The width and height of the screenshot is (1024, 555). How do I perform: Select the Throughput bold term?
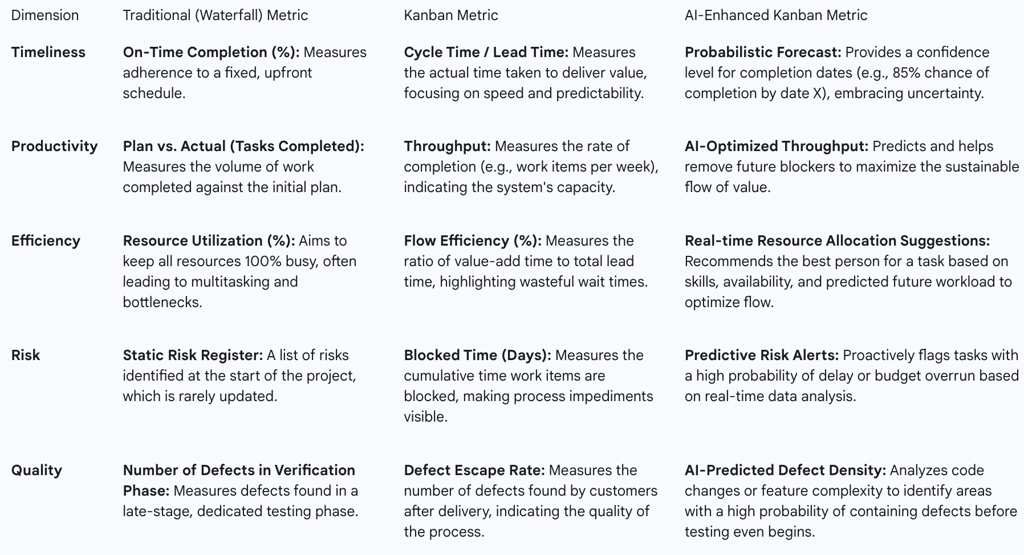tap(447, 146)
